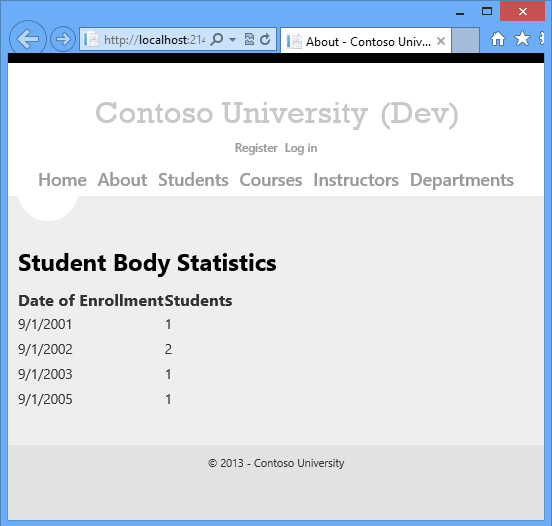This screenshot has width=552, height=526.
Task: Open the Departments navigation link
Action: click(462, 180)
